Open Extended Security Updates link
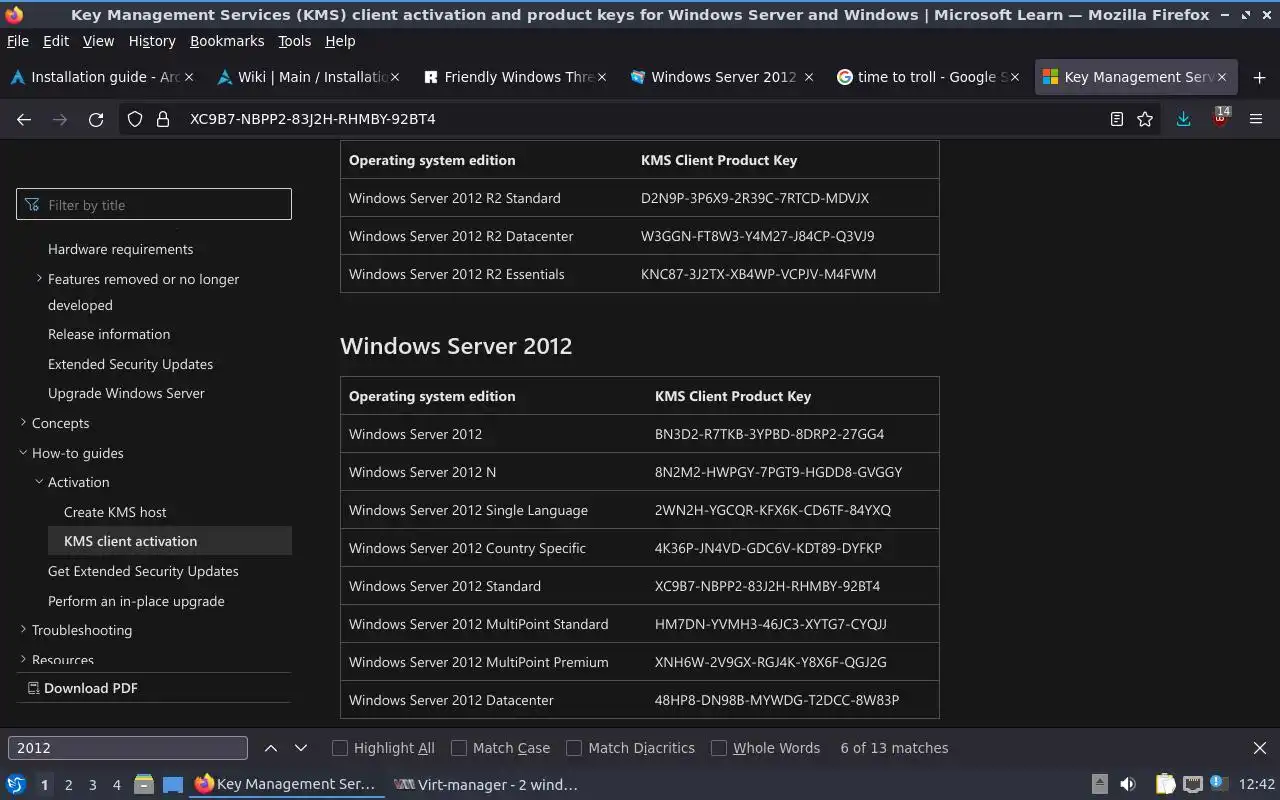1280x800 pixels. click(130, 364)
